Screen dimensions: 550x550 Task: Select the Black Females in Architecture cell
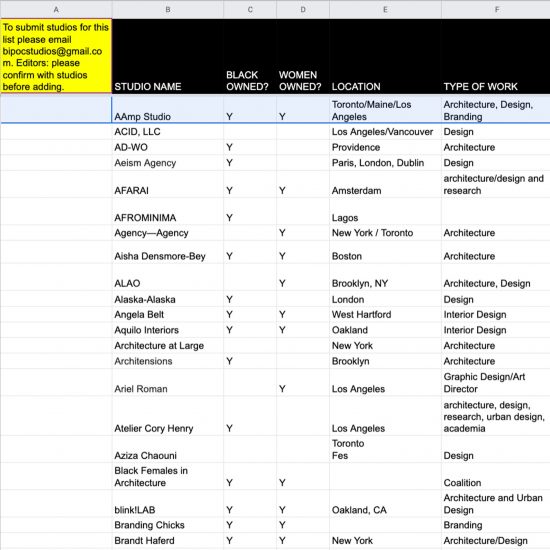[x=168, y=476]
